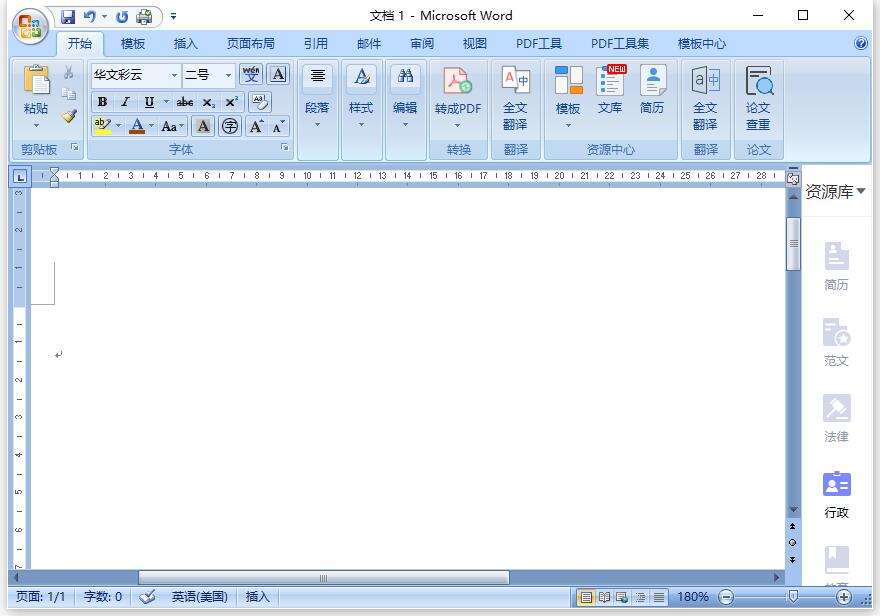Image resolution: width=880 pixels, height=616 pixels.
Task: Open print preview from quick access toolbar
Action: tap(144, 17)
